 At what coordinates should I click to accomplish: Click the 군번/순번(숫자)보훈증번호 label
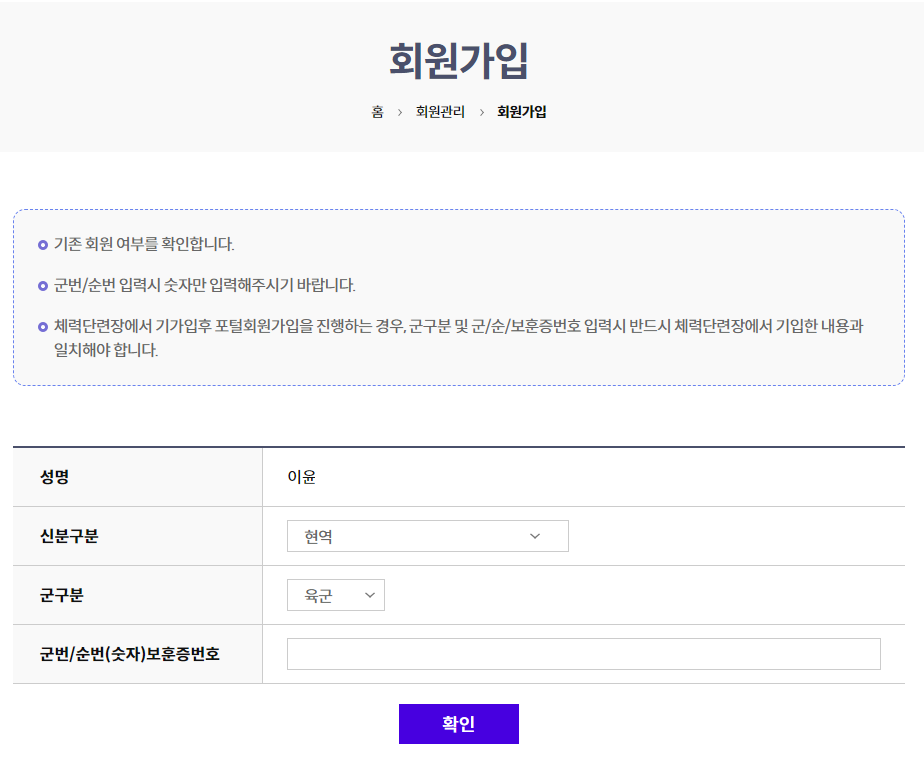pyautogui.click(x=130, y=654)
